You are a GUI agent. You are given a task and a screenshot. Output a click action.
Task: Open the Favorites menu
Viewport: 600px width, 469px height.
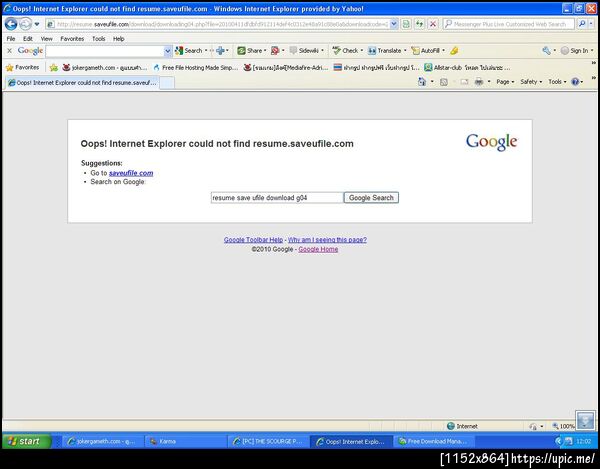coord(72,39)
